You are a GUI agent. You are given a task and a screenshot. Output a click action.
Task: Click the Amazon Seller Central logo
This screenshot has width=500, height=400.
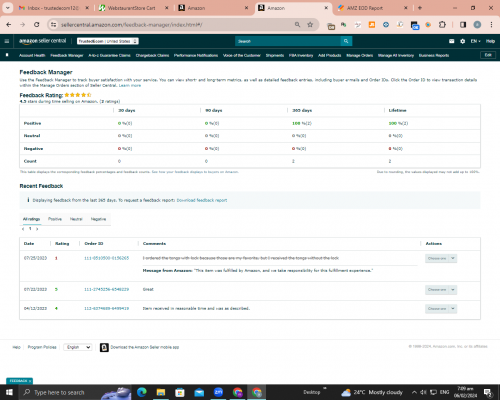click(x=43, y=41)
